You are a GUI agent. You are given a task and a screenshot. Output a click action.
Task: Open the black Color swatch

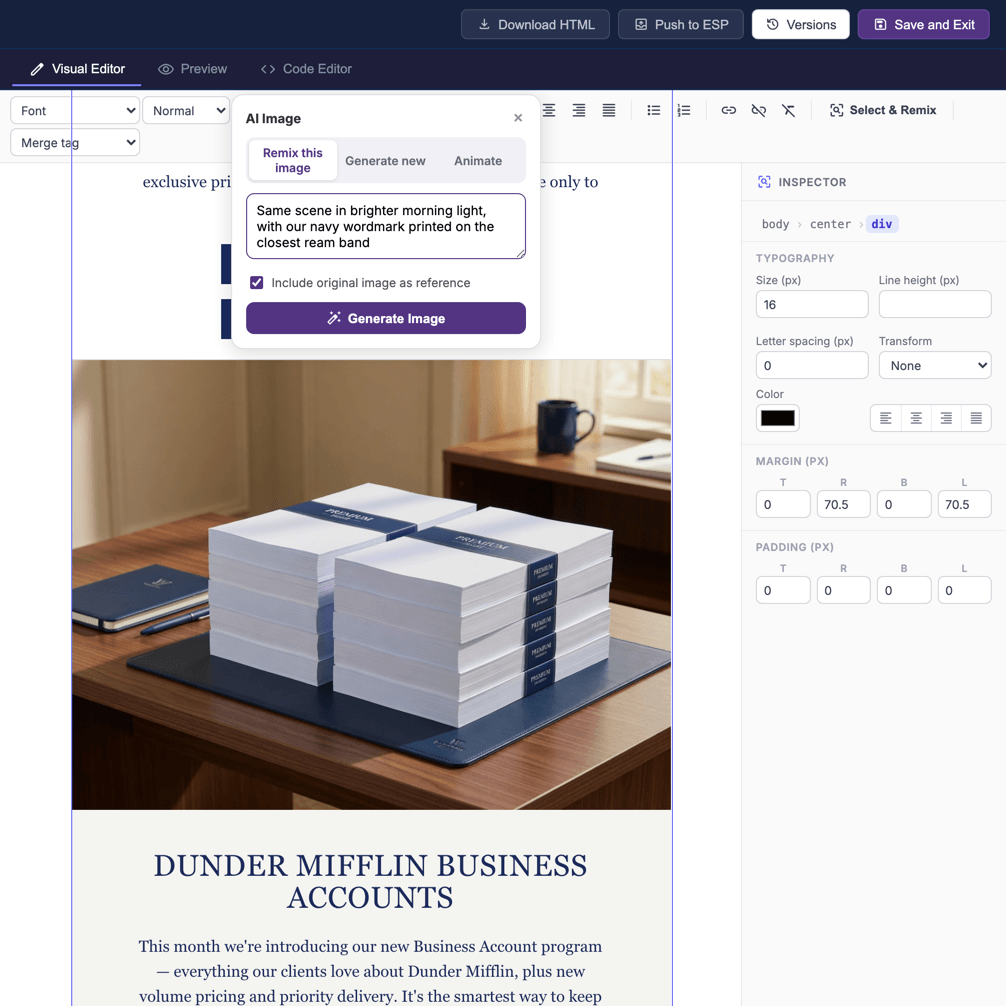(x=778, y=418)
